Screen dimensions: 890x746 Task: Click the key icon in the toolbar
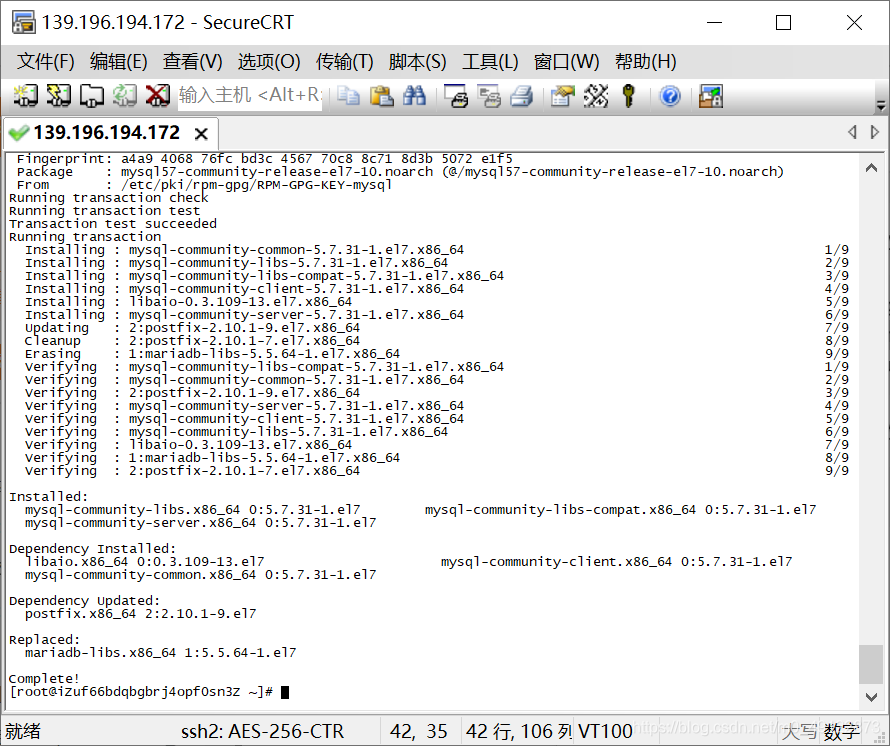coord(628,95)
